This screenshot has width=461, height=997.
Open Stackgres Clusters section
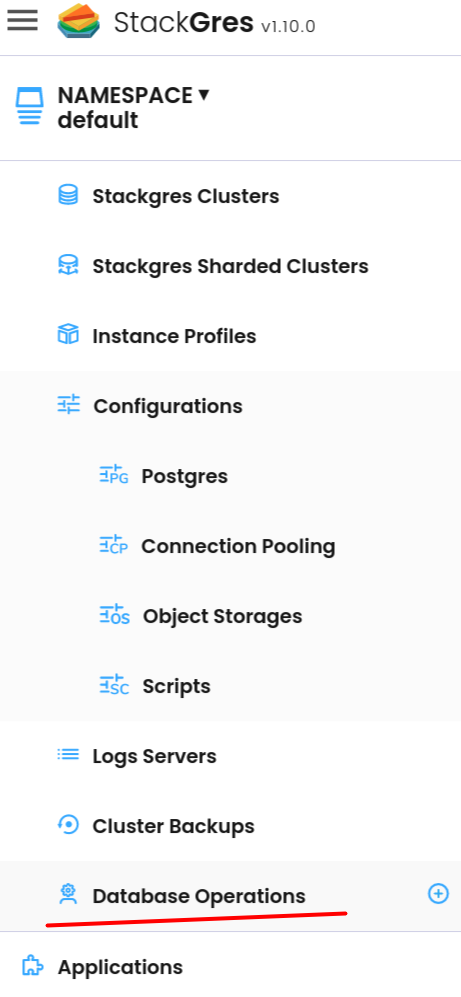pyautogui.click(x=186, y=196)
